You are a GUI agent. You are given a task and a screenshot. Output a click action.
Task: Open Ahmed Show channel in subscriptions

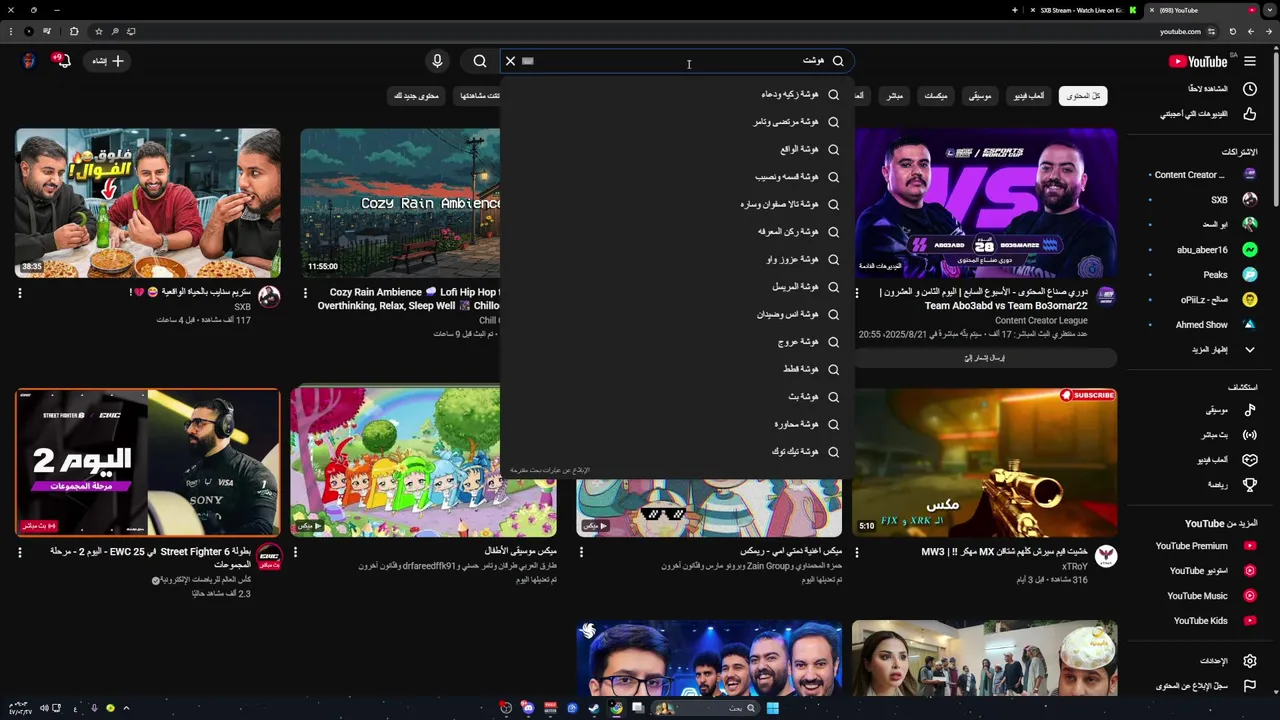1203,325
